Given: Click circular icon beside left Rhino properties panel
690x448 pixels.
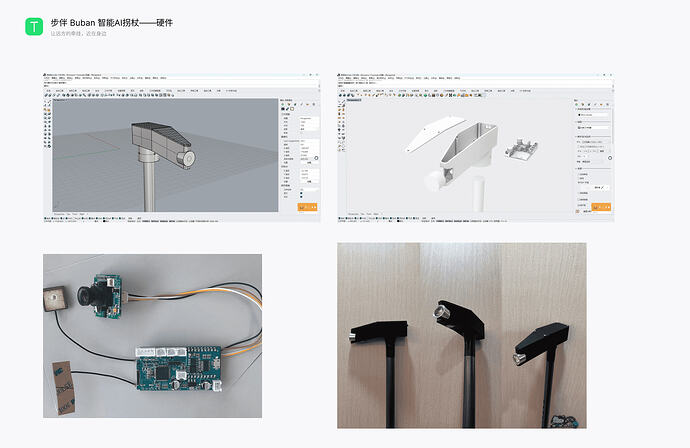Looking at the screenshot, I should click(316, 158).
